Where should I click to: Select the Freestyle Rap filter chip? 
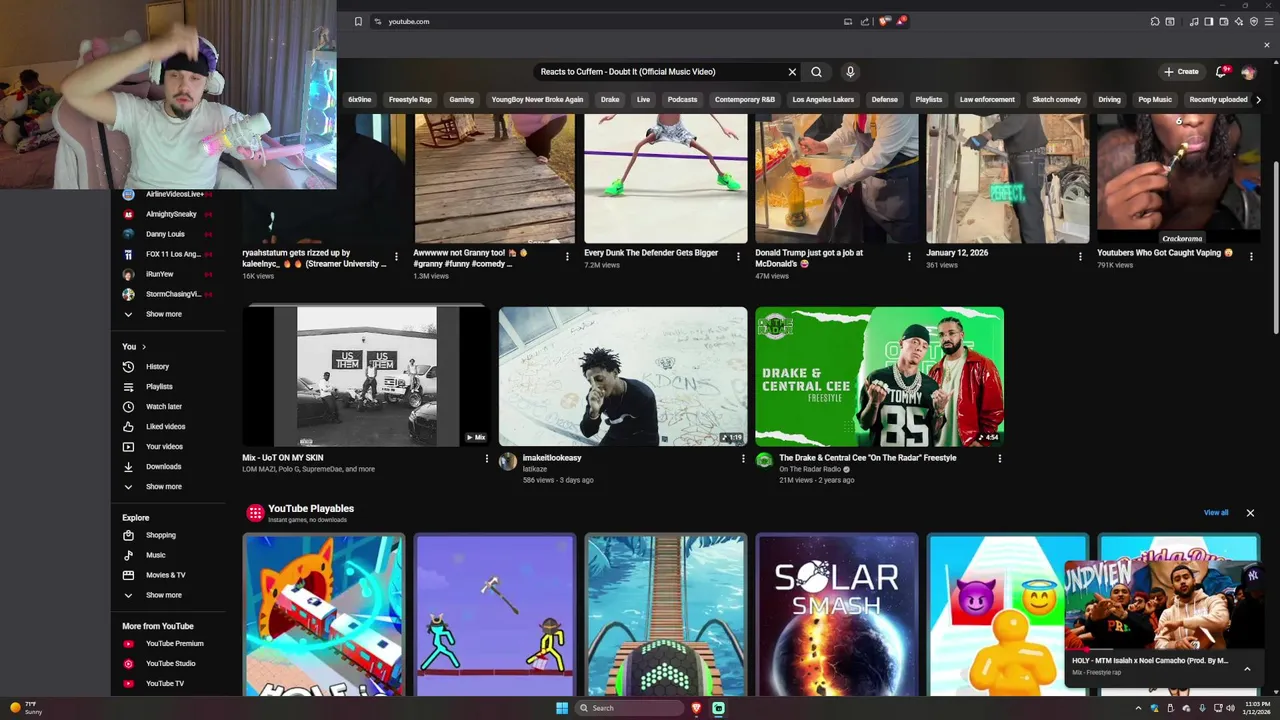pyautogui.click(x=410, y=99)
